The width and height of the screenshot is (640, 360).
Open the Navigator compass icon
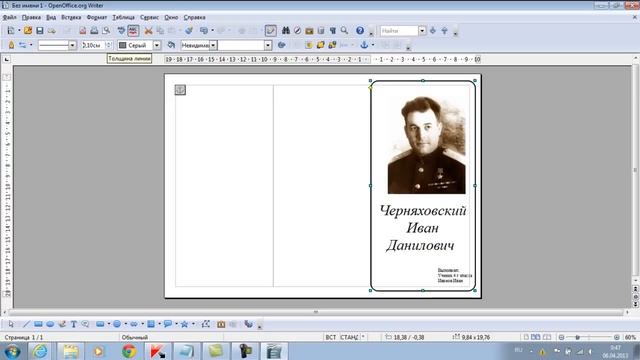tap(298, 31)
